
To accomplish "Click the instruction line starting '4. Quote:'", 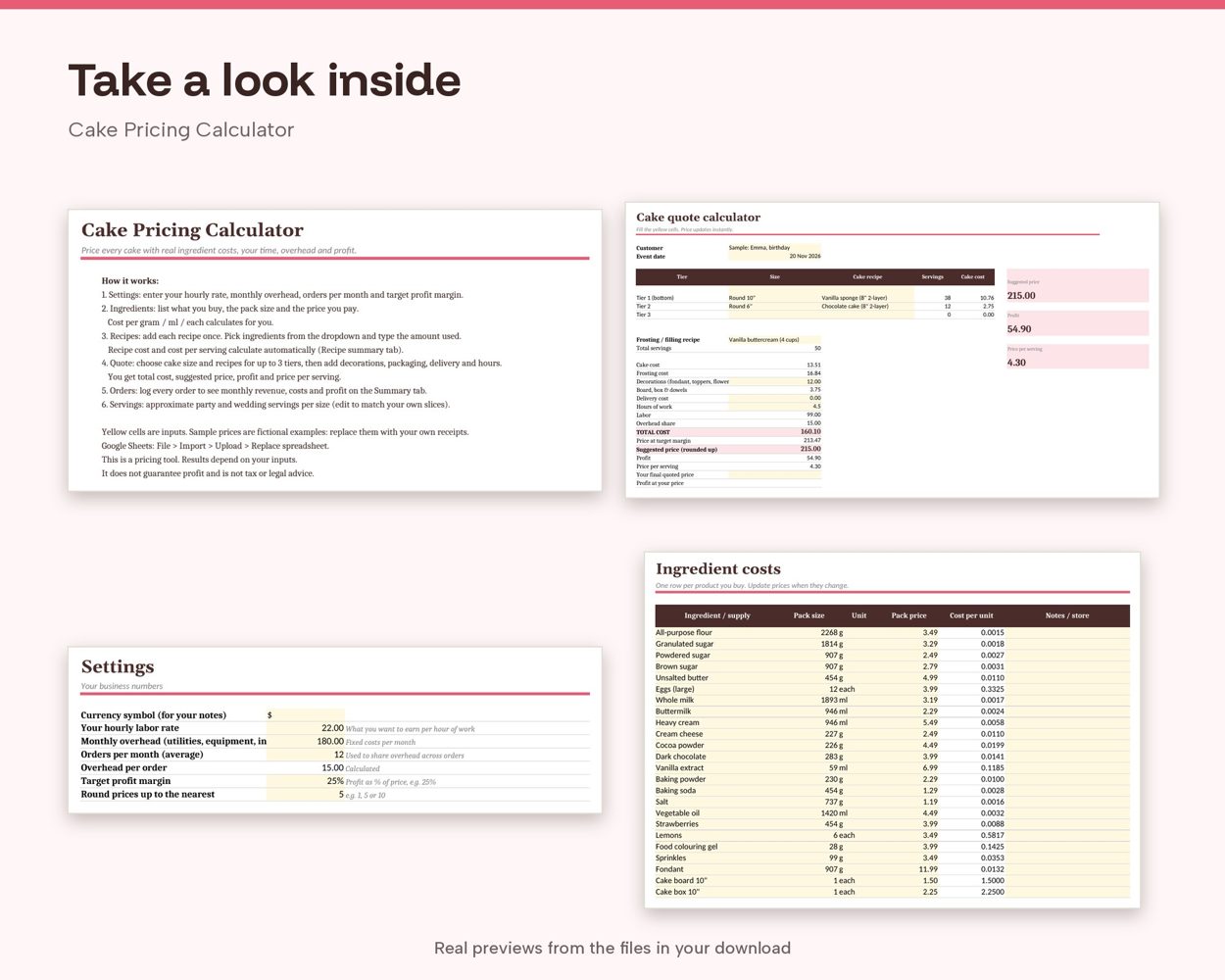I will tap(302, 364).
